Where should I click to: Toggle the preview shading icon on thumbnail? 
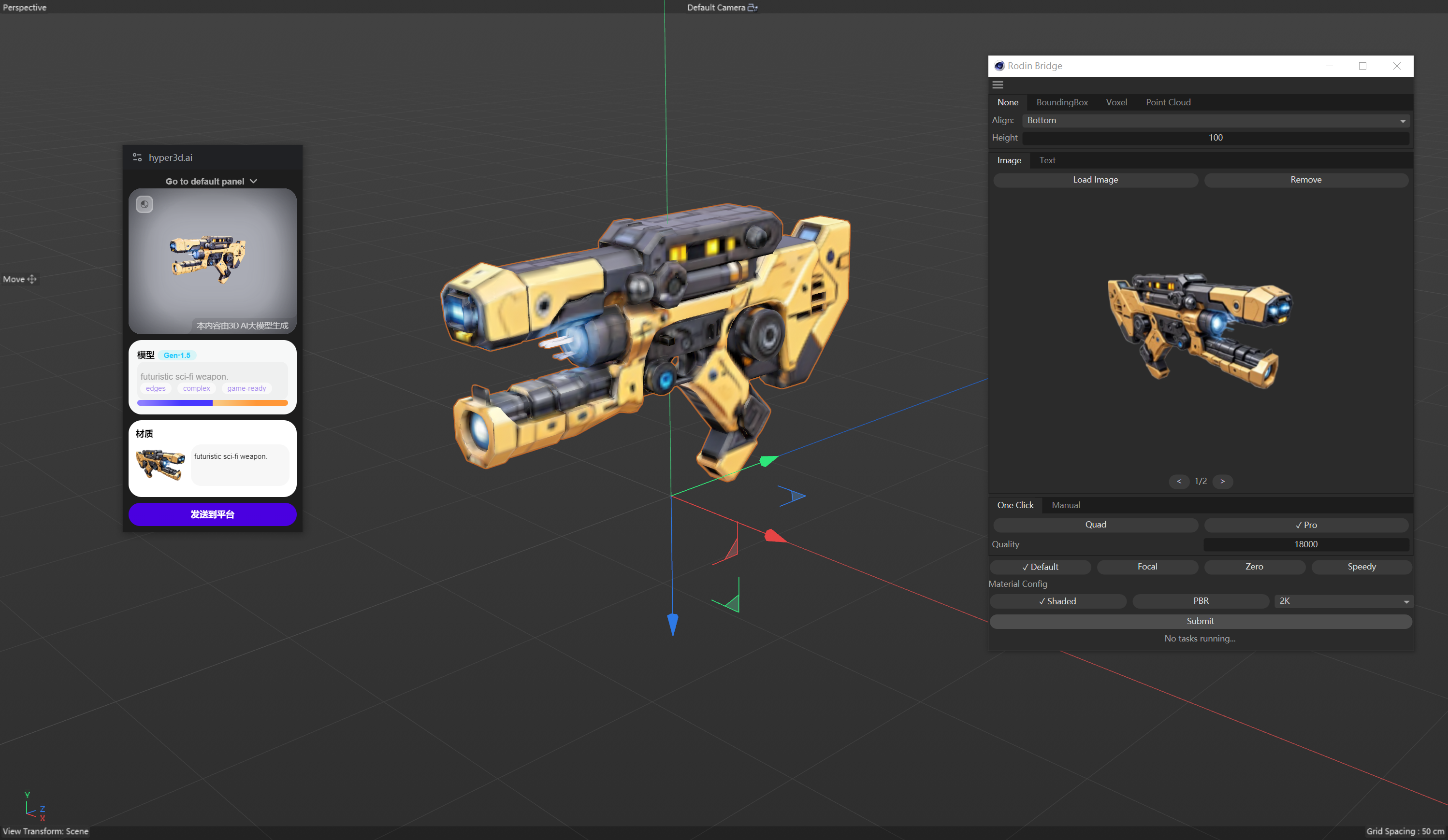pyautogui.click(x=144, y=204)
